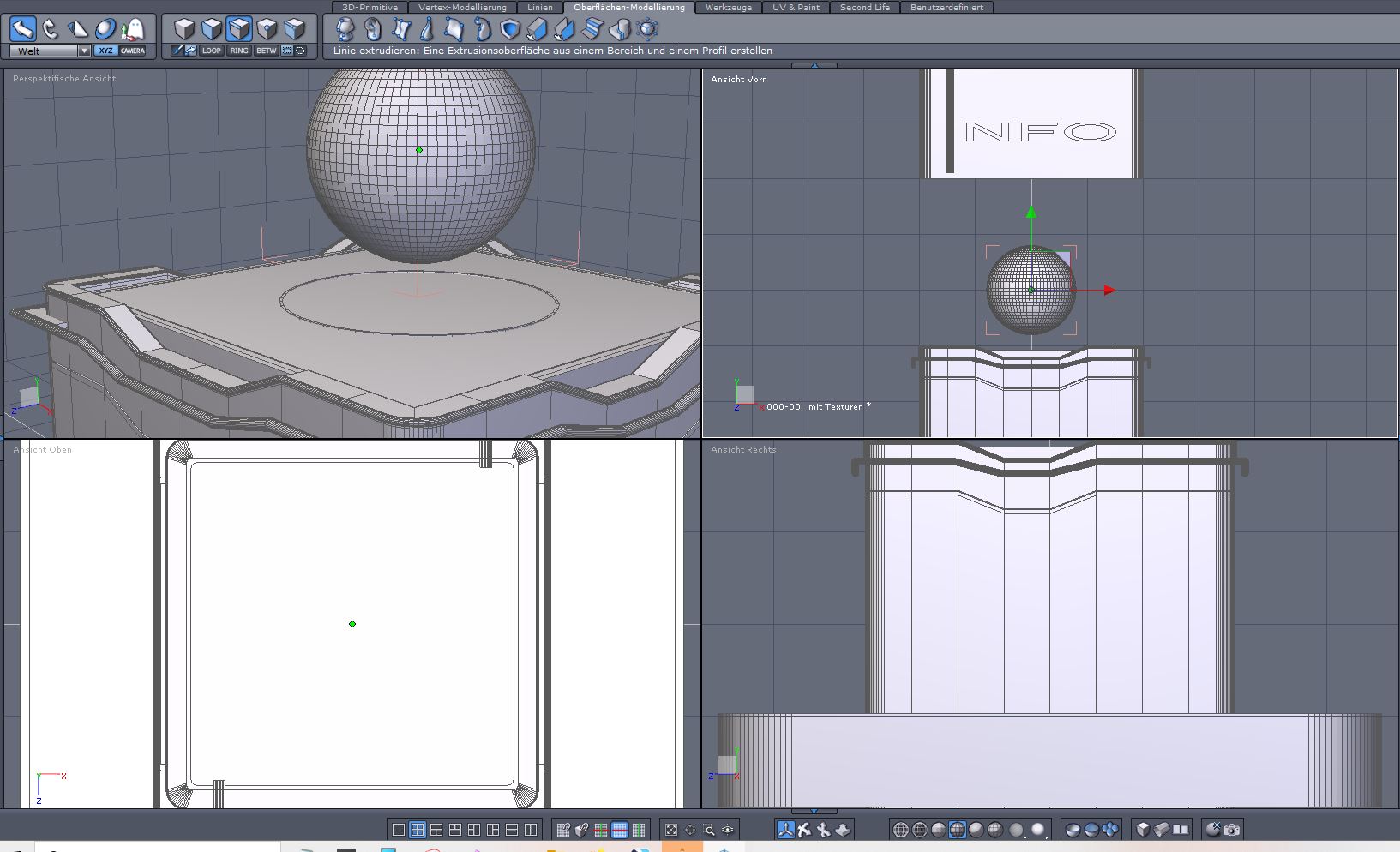Open the UV & Paint tab
The image size is (1400, 852).
pos(796,7)
